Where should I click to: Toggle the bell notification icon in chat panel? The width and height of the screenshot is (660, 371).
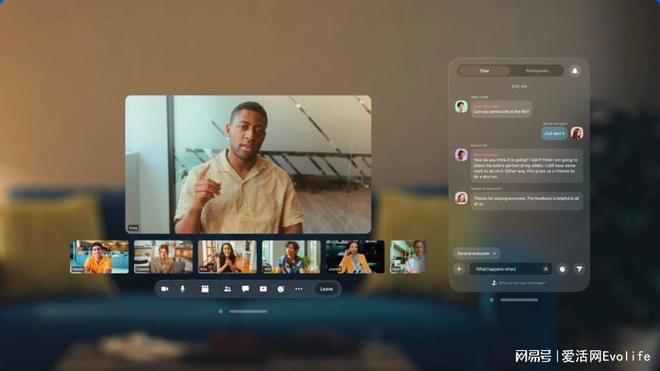point(575,71)
